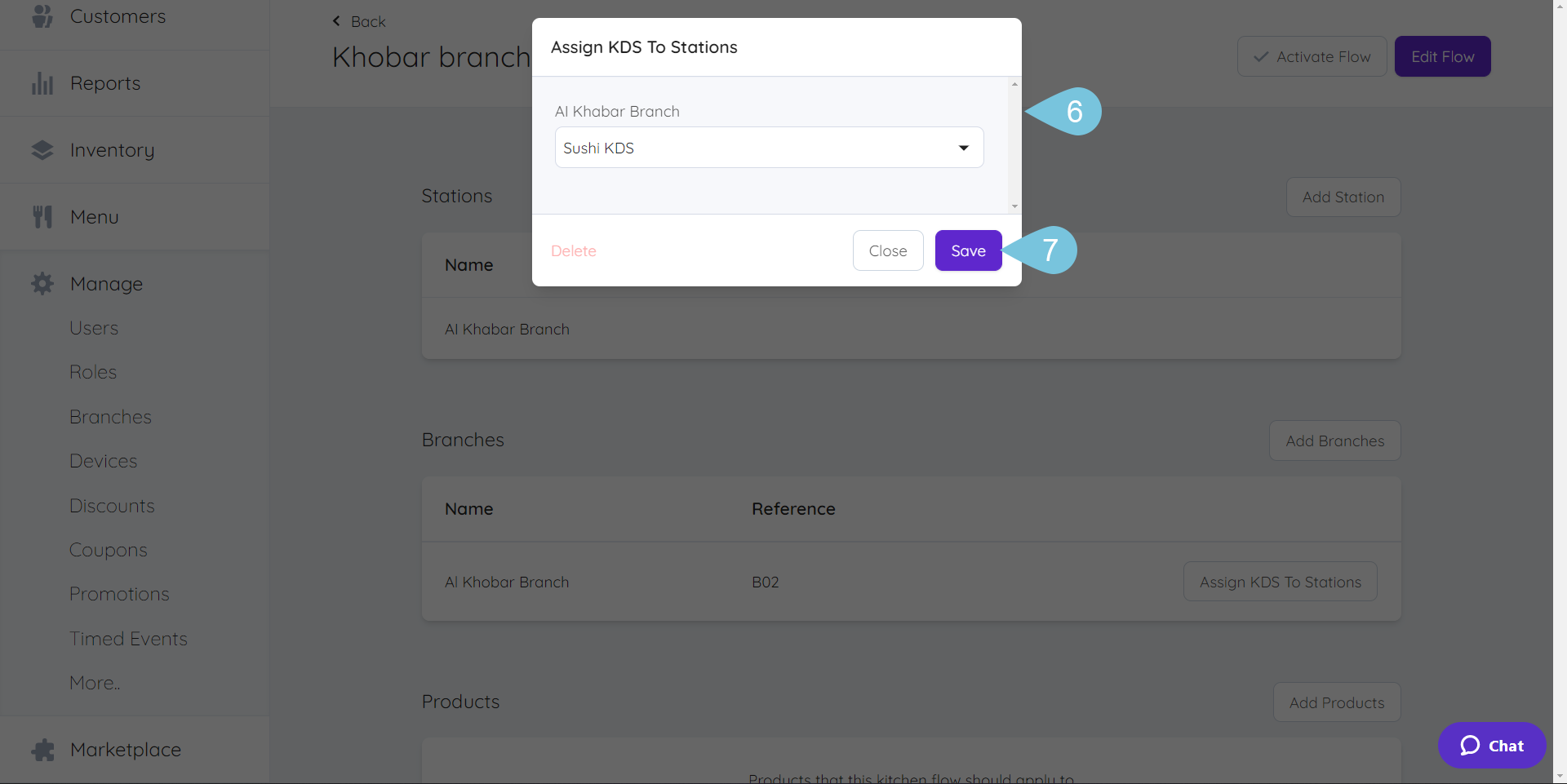Open the Chat bubble widget
The width and height of the screenshot is (1567, 784).
point(1492,746)
